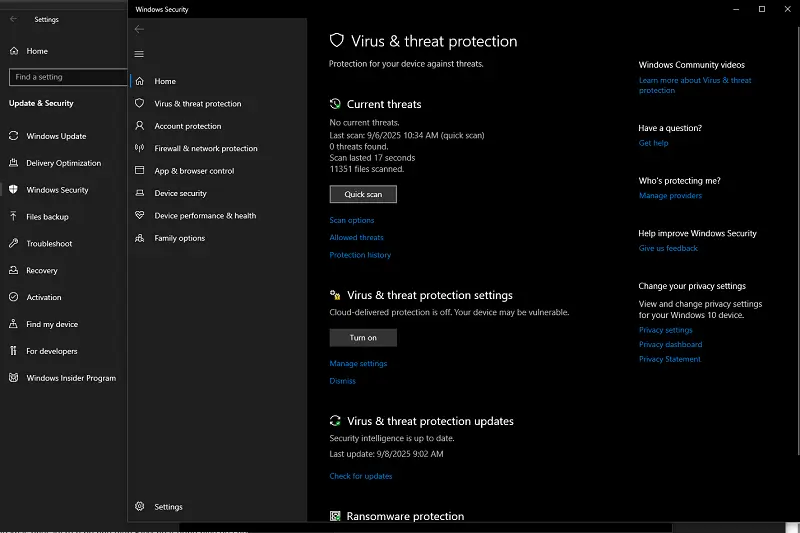
Task: Open Home in Windows Security sidebar
Action: coord(217,81)
